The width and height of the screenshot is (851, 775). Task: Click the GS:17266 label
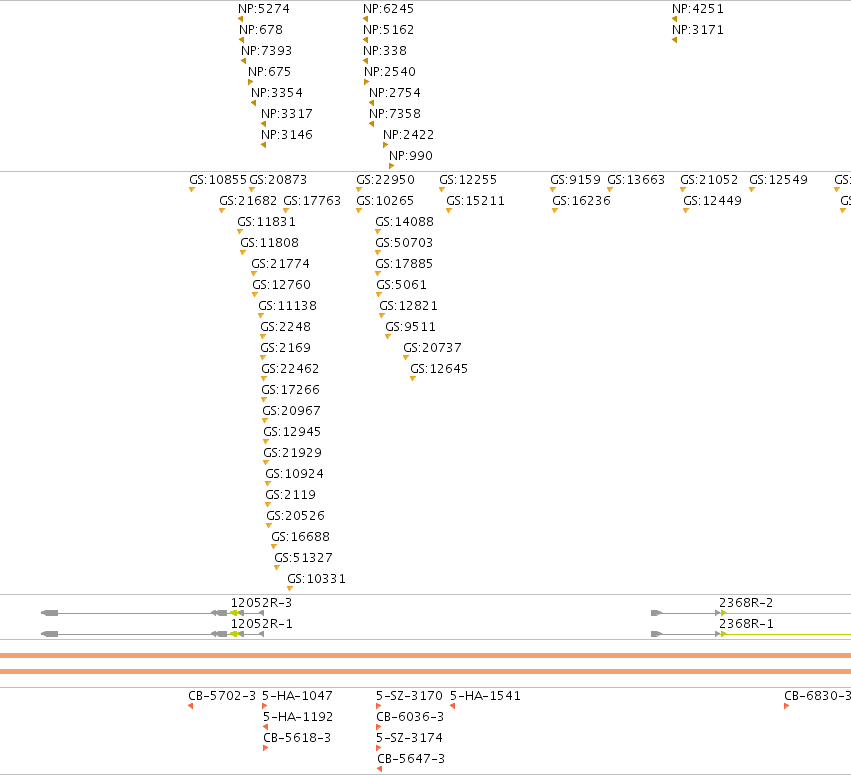coord(290,390)
